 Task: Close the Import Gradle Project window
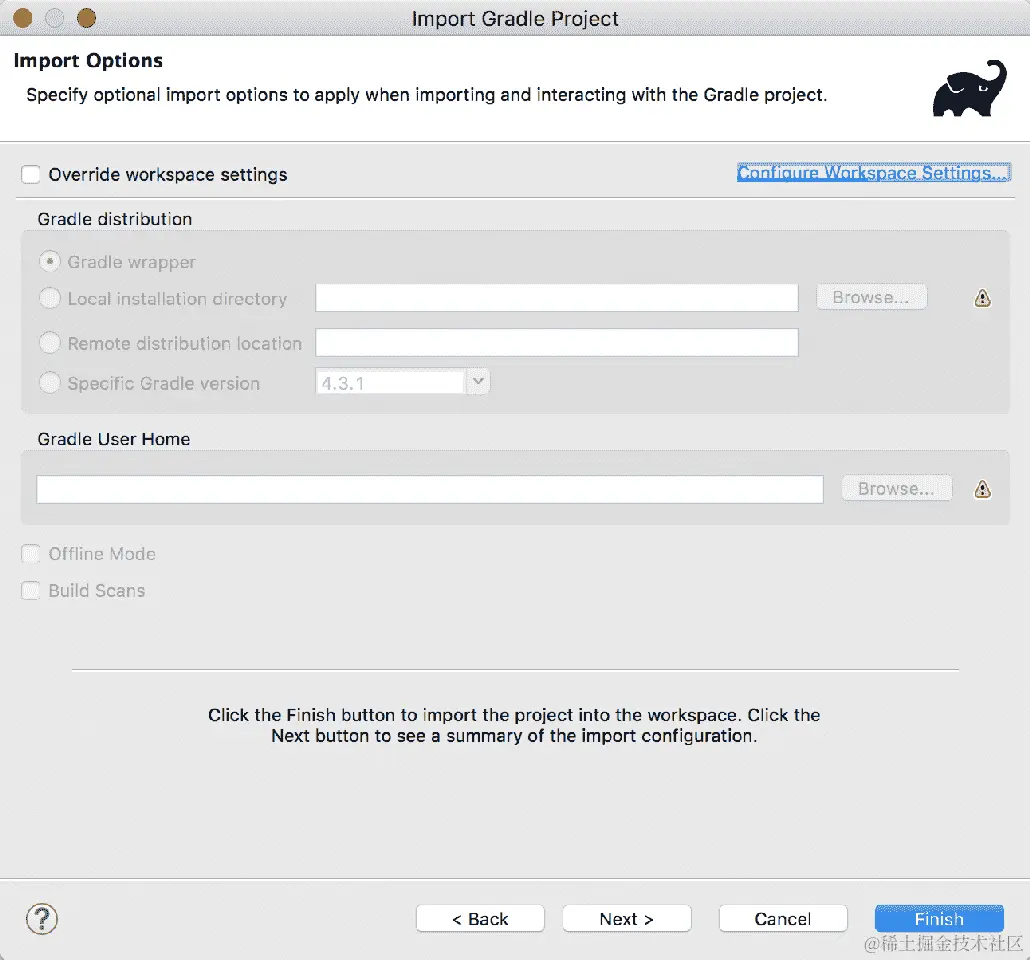pyautogui.click(x=23, y=18)
